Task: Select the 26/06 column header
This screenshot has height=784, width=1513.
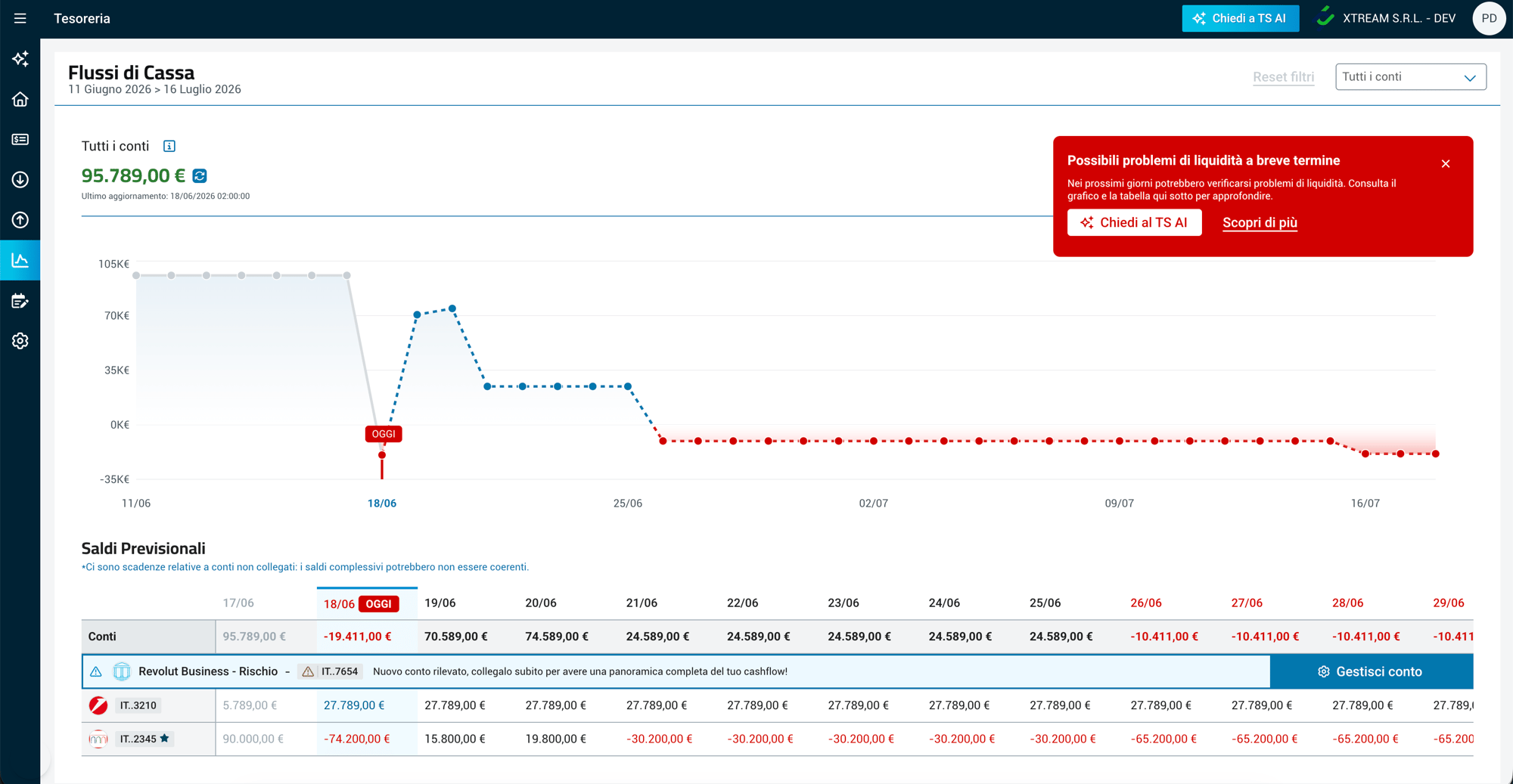Action: click(1146, 603)
